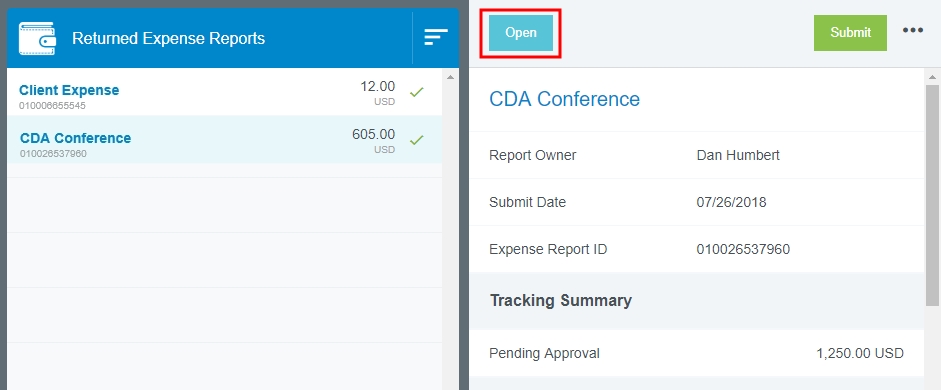Select the CDA Conference list item
This screenshot has height=390, width=941.
pyautogui.click(x=224, y=139)
